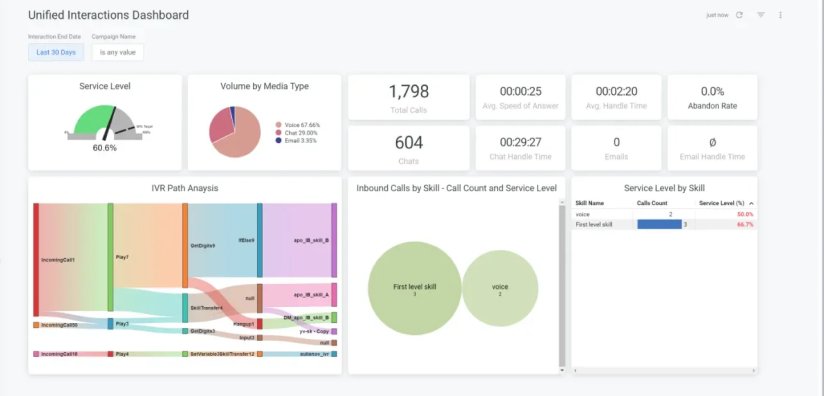This screenshot has width=825, height=396.
Task: Click the dashboard refresh icon
Action: 739,15
